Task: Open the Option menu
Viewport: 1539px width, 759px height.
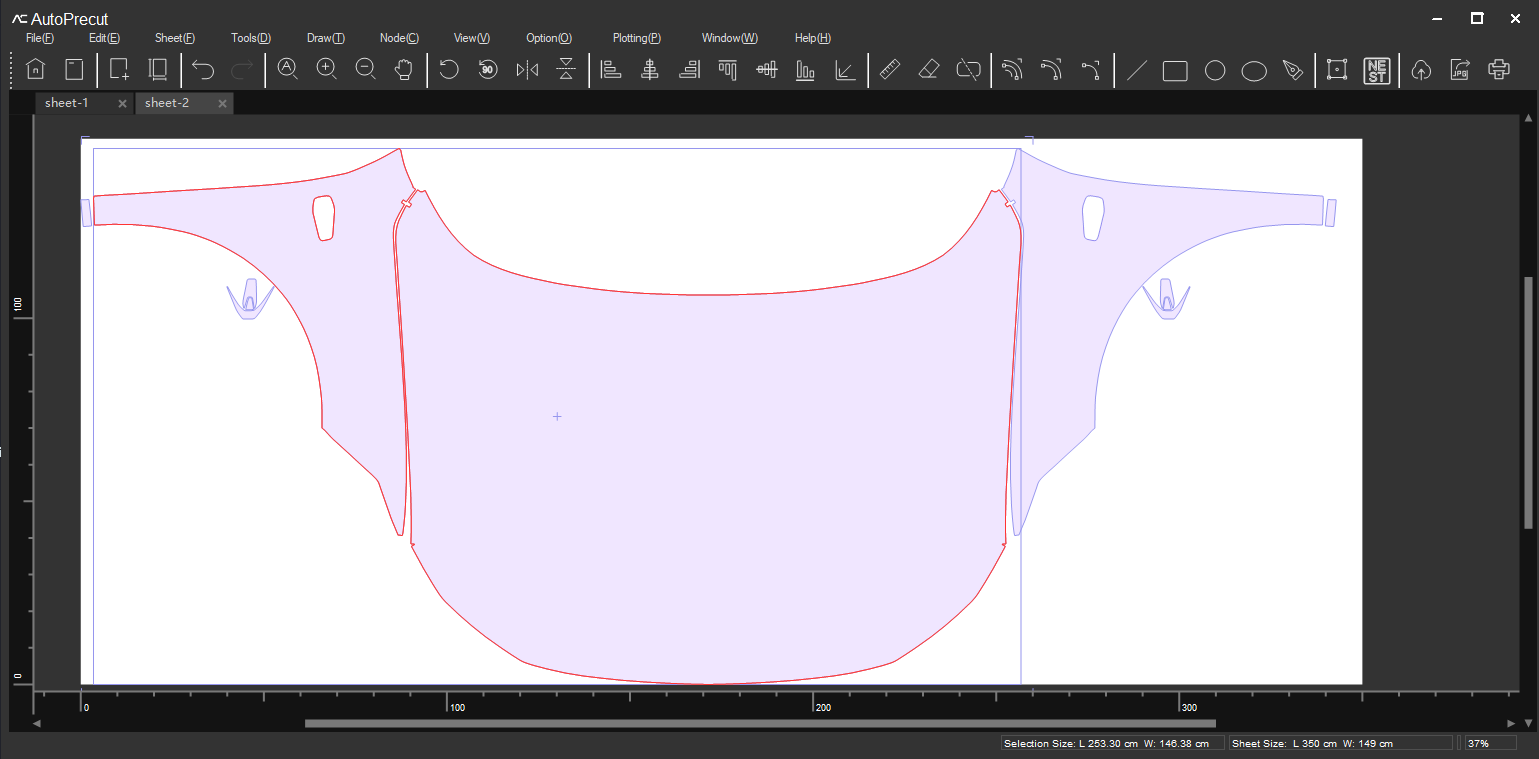Action: click(549, 38)
